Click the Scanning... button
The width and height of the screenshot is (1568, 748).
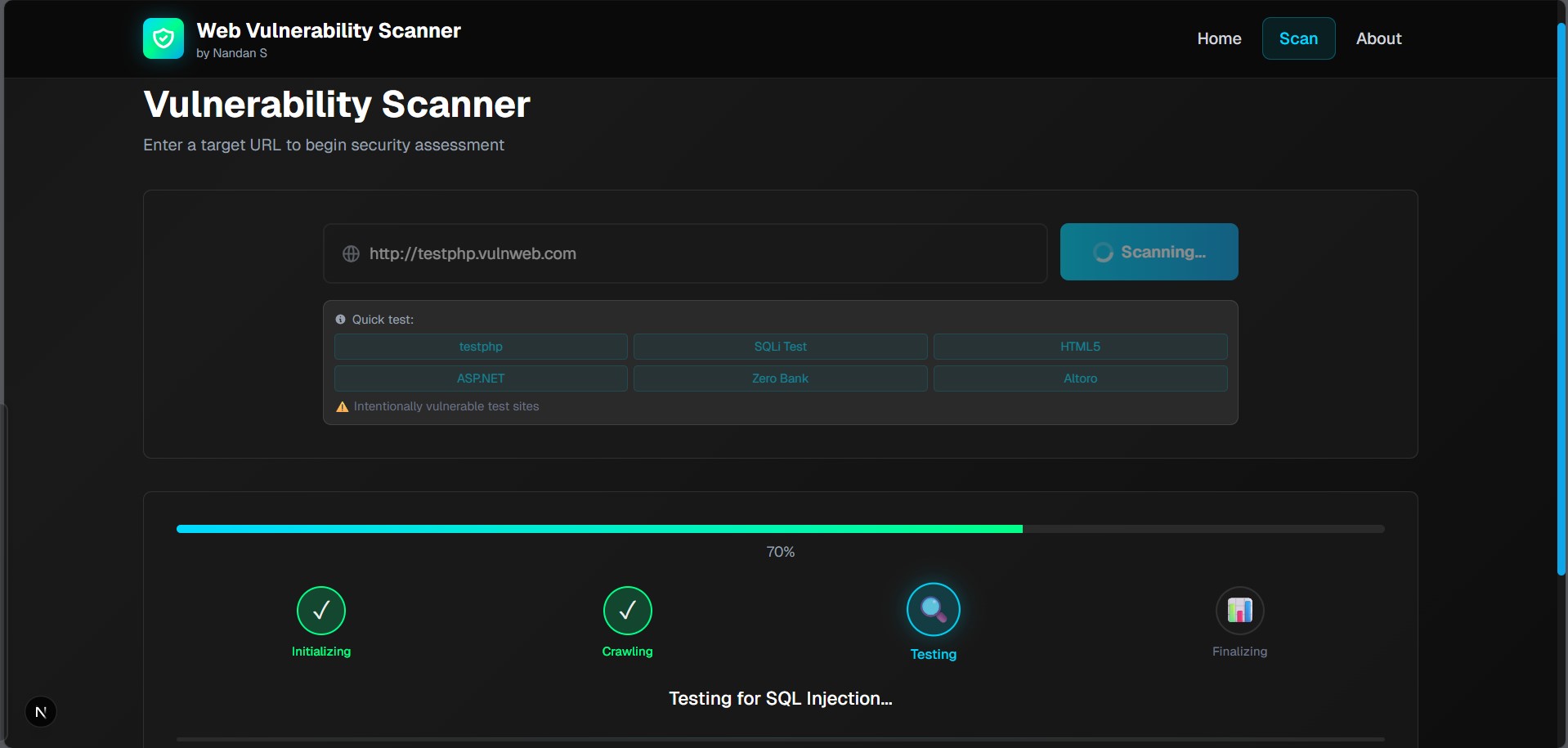[1149, 252]
